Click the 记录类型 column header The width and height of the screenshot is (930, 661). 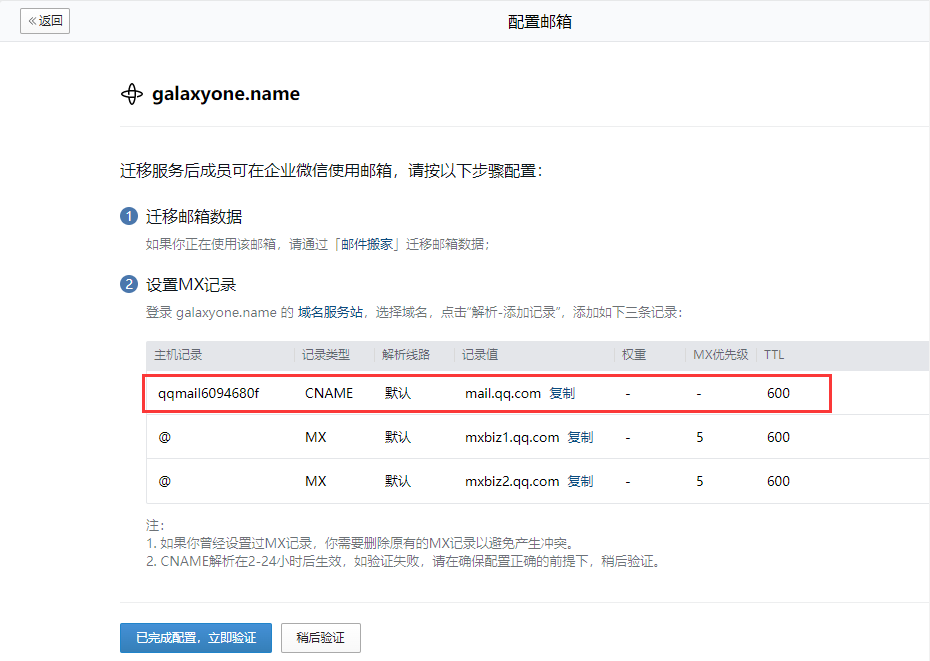pos(326,355)
